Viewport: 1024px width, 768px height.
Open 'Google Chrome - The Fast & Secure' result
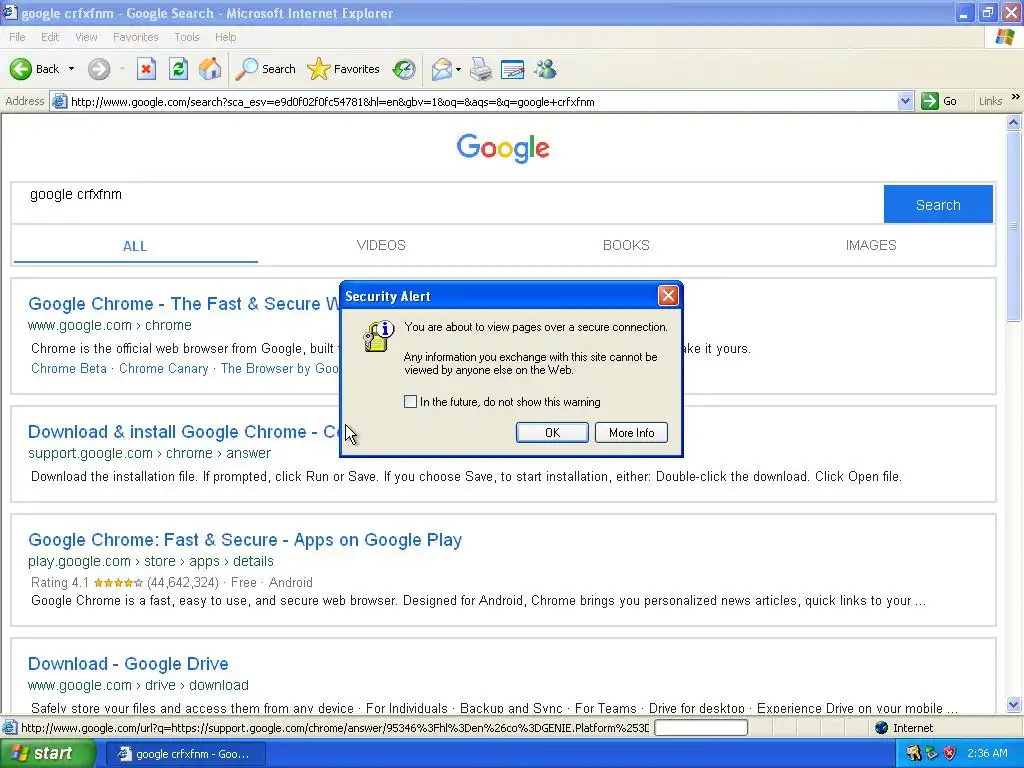point(184,304)
